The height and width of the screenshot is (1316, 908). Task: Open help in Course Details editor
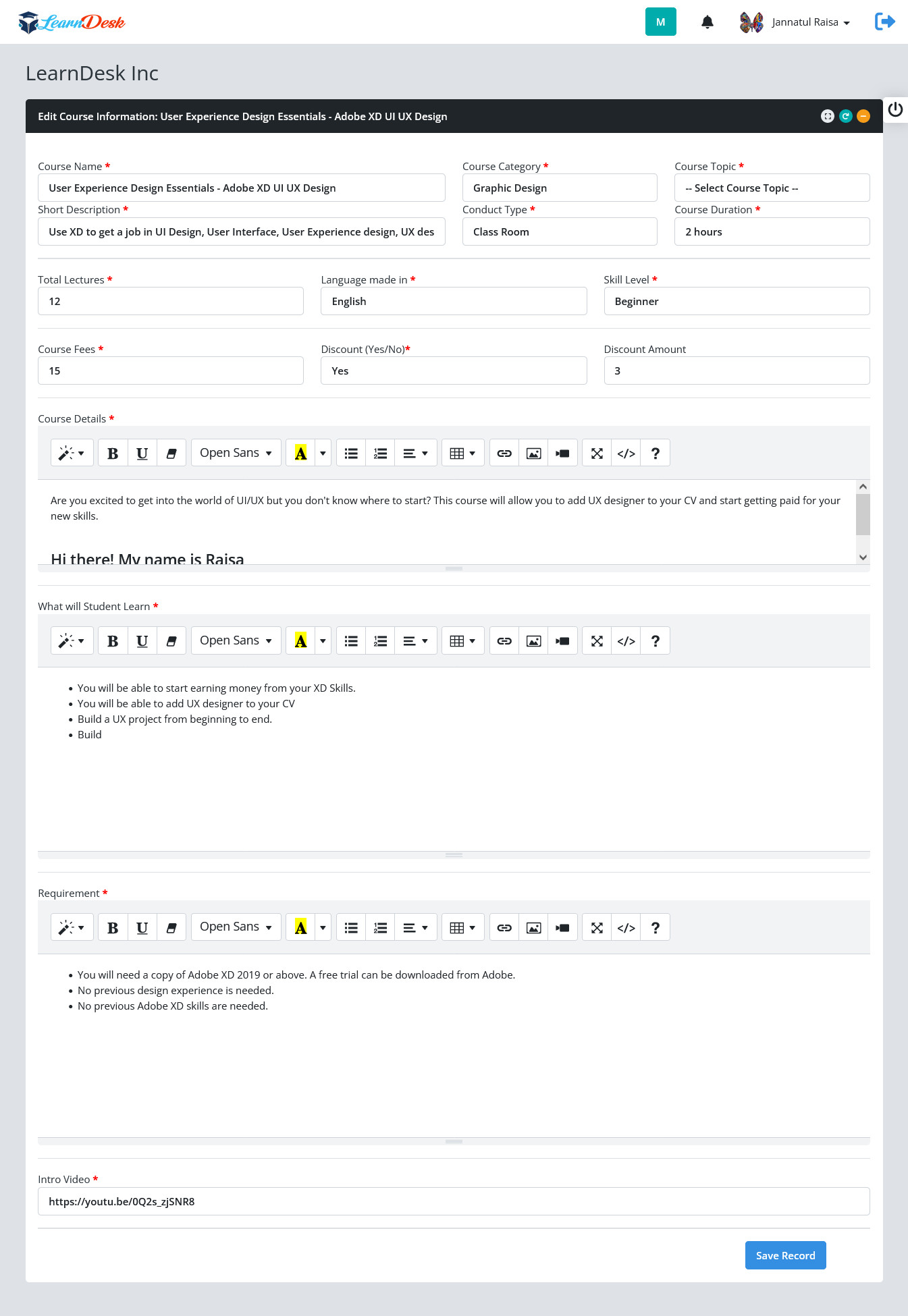656,454
